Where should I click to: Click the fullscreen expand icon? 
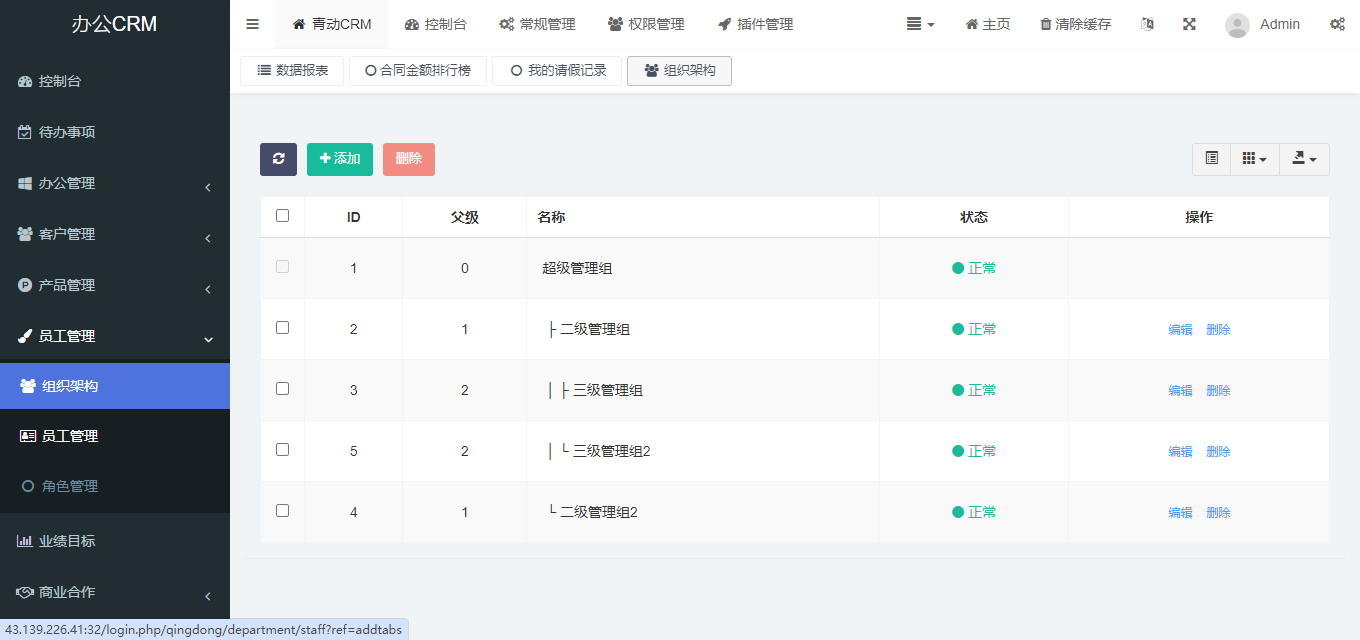click(x=1189, y=24)
